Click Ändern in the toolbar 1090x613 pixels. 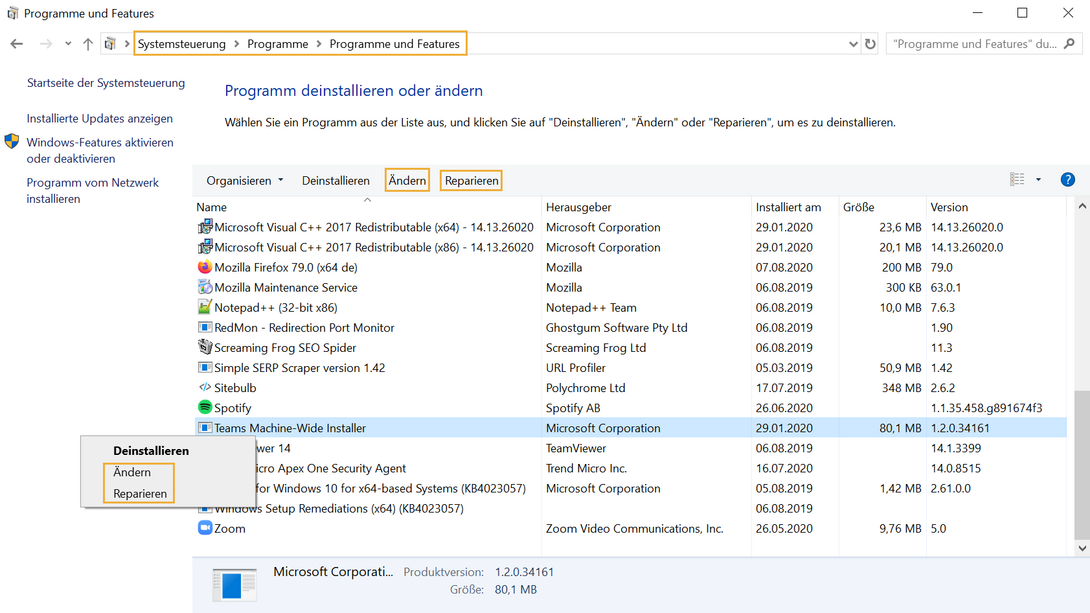point(407,181)
